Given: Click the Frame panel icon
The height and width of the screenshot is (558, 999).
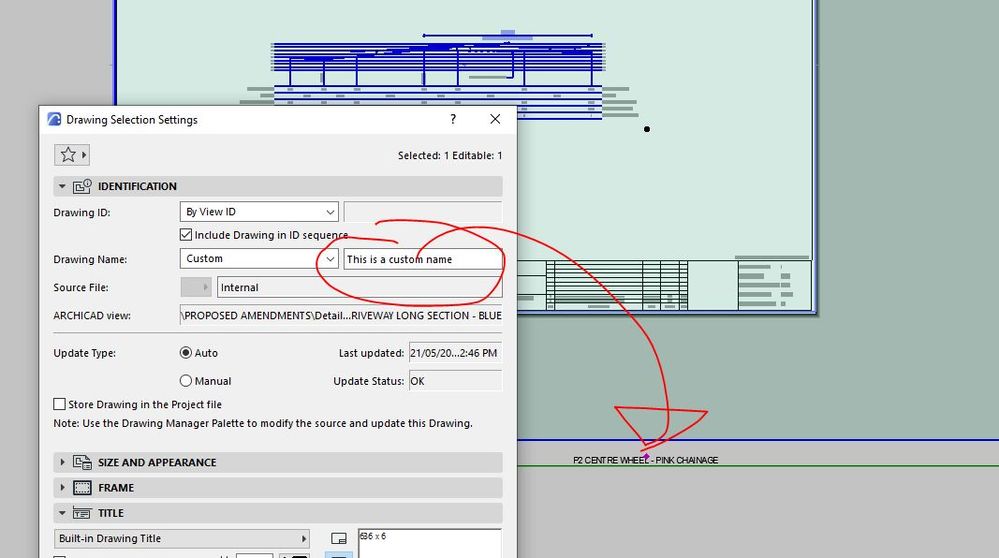Looking at the screenshot, I should pyautogui.click(x=82, y=488).
